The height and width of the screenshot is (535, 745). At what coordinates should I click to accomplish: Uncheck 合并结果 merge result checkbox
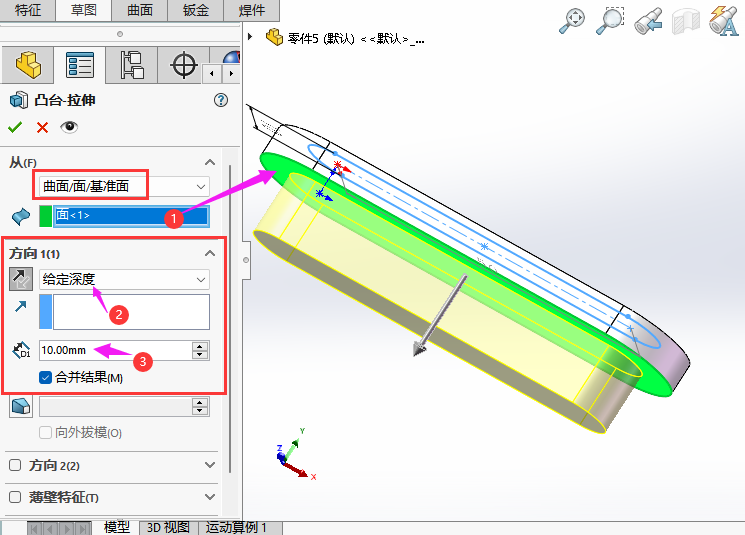click(45, 378)
